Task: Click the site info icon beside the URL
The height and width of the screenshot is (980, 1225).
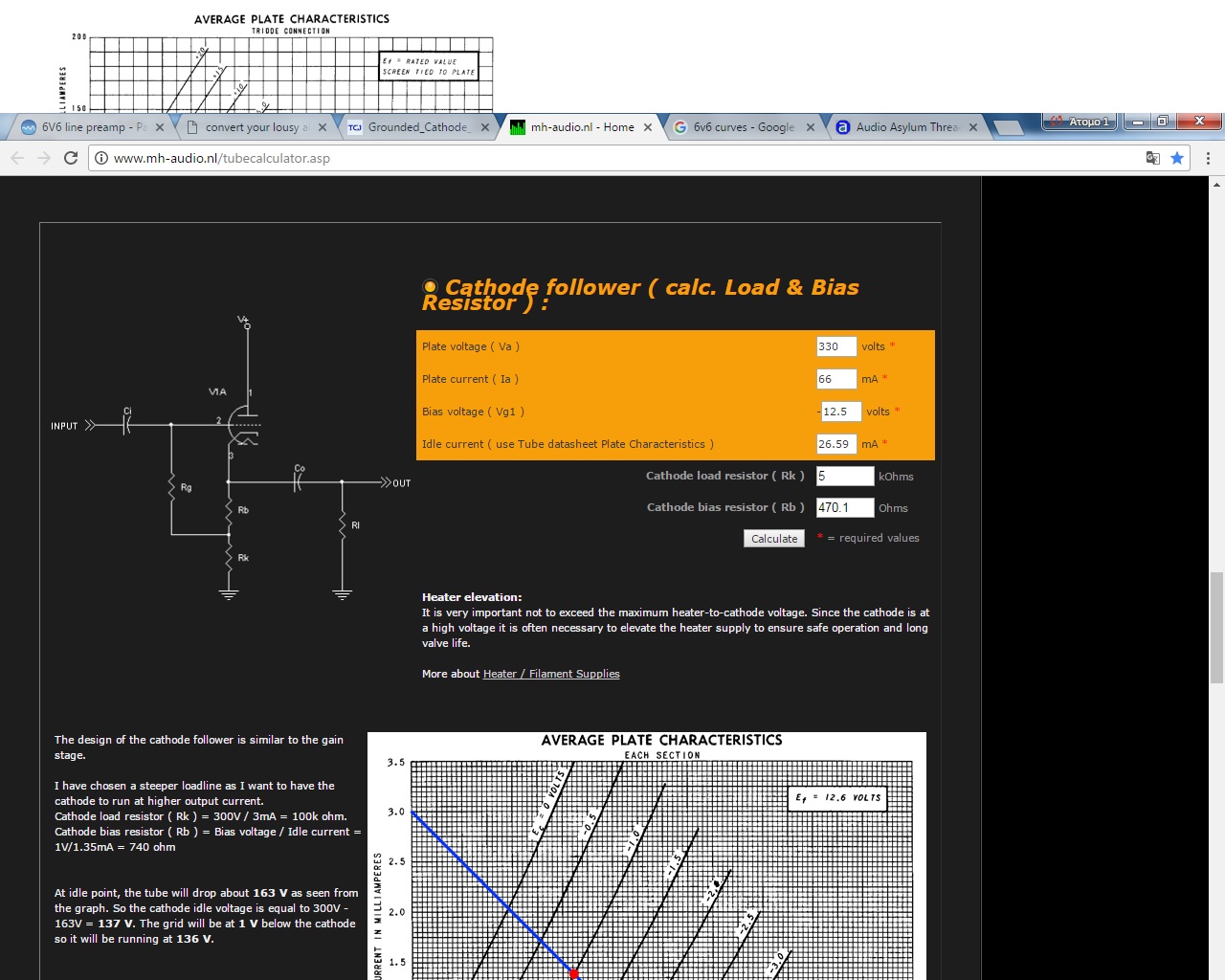Action: click(100, 158)
